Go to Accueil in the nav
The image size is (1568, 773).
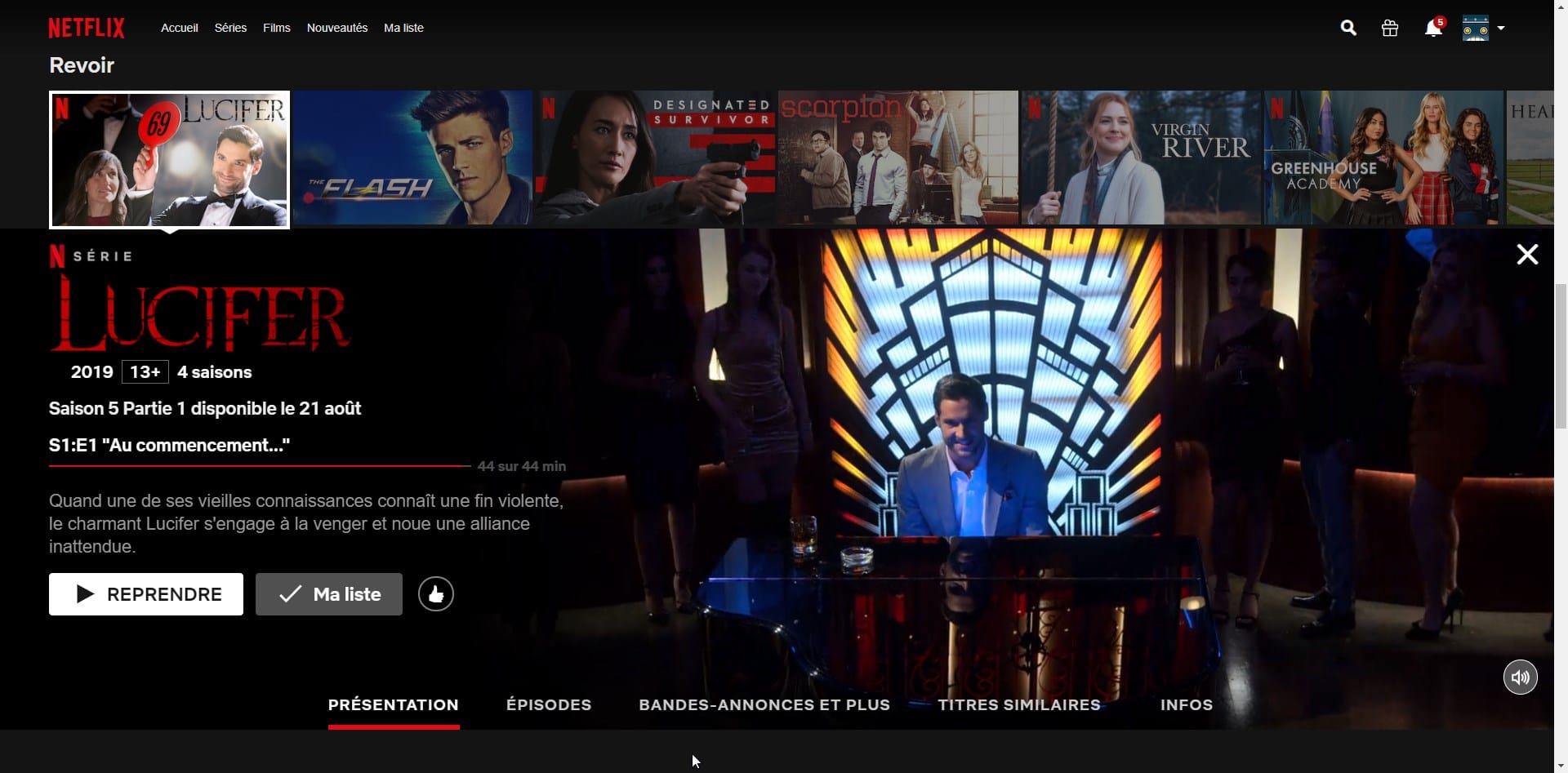coord(180,28)
